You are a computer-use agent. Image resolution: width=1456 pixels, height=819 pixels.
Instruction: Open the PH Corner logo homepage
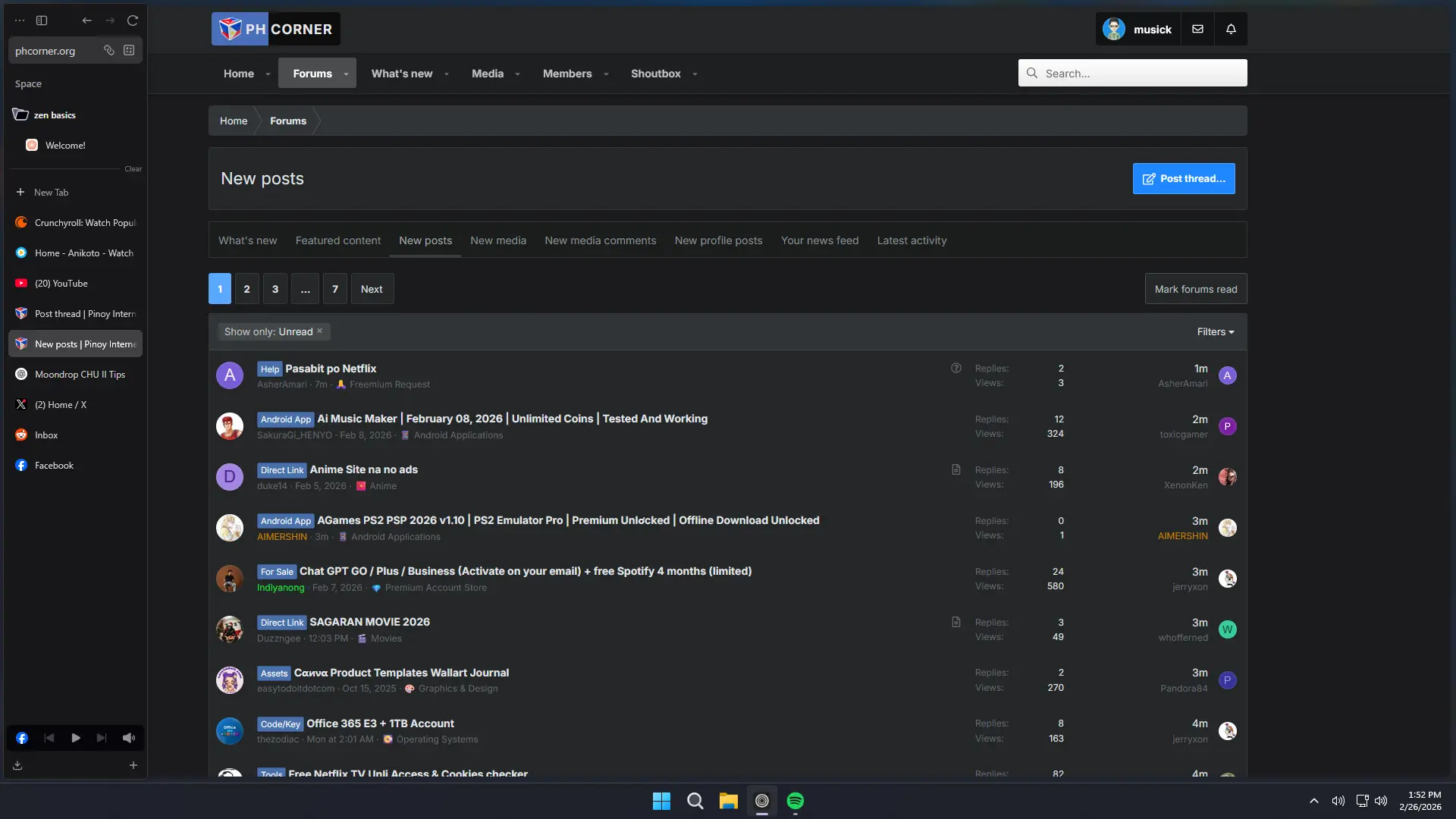click(x=275, y=29)
